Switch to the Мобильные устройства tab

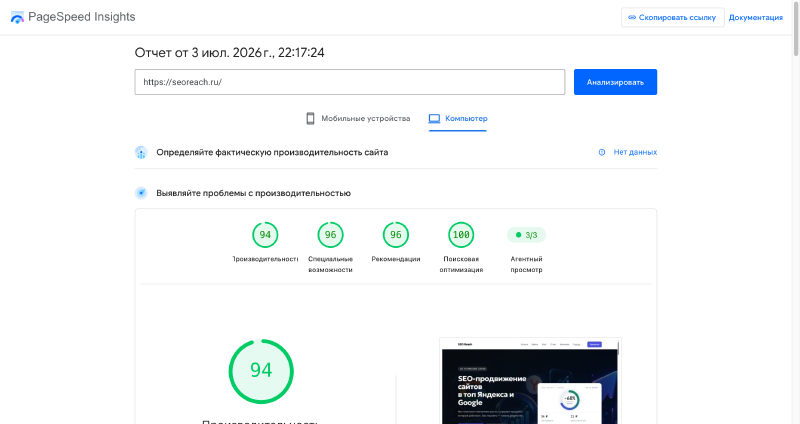pos(358,118)
